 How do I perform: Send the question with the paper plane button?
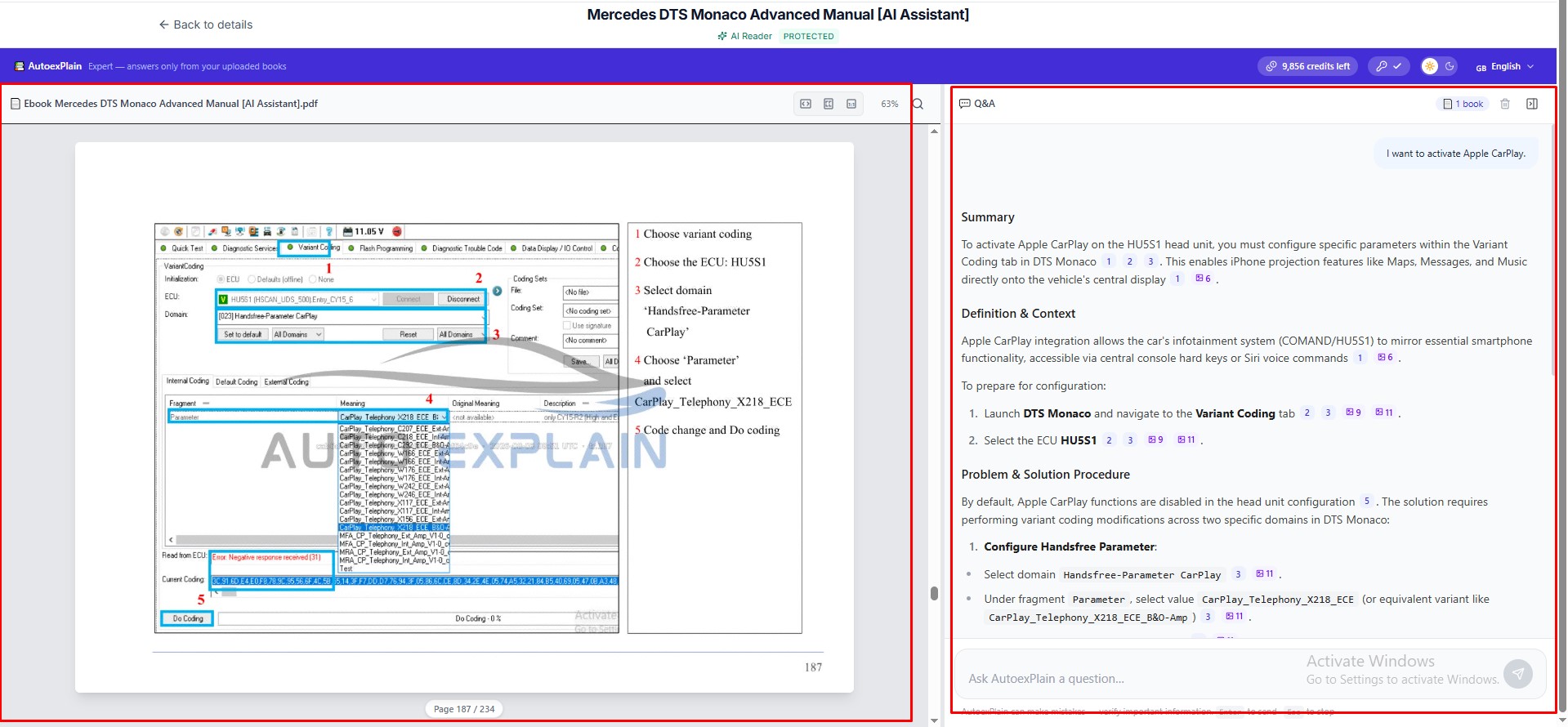click(1518, 674)
